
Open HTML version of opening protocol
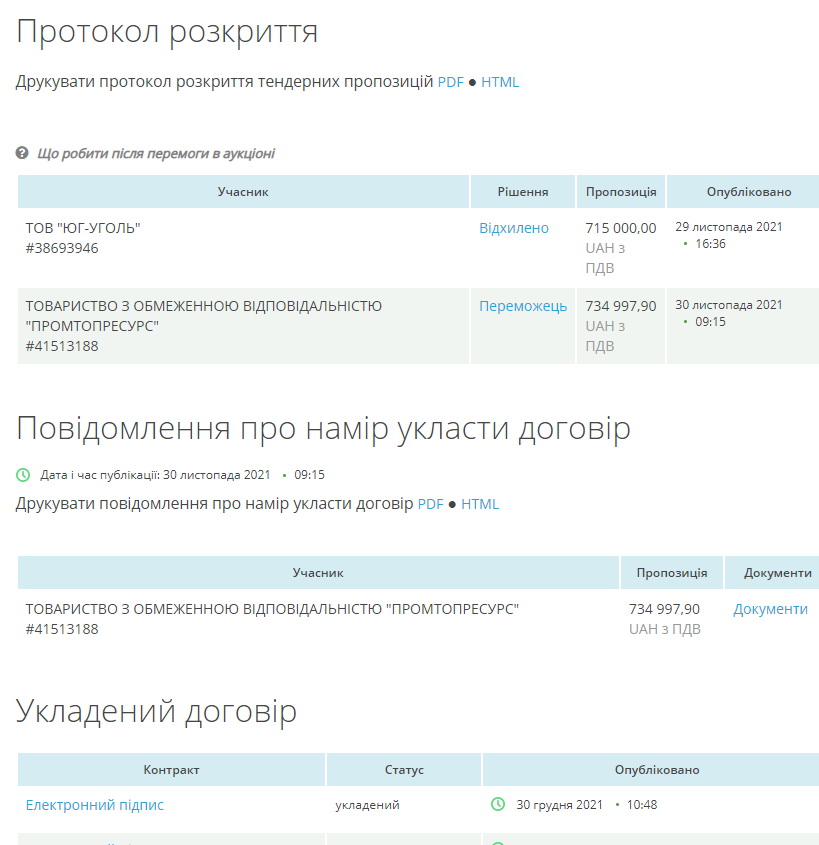click(500, 82)
